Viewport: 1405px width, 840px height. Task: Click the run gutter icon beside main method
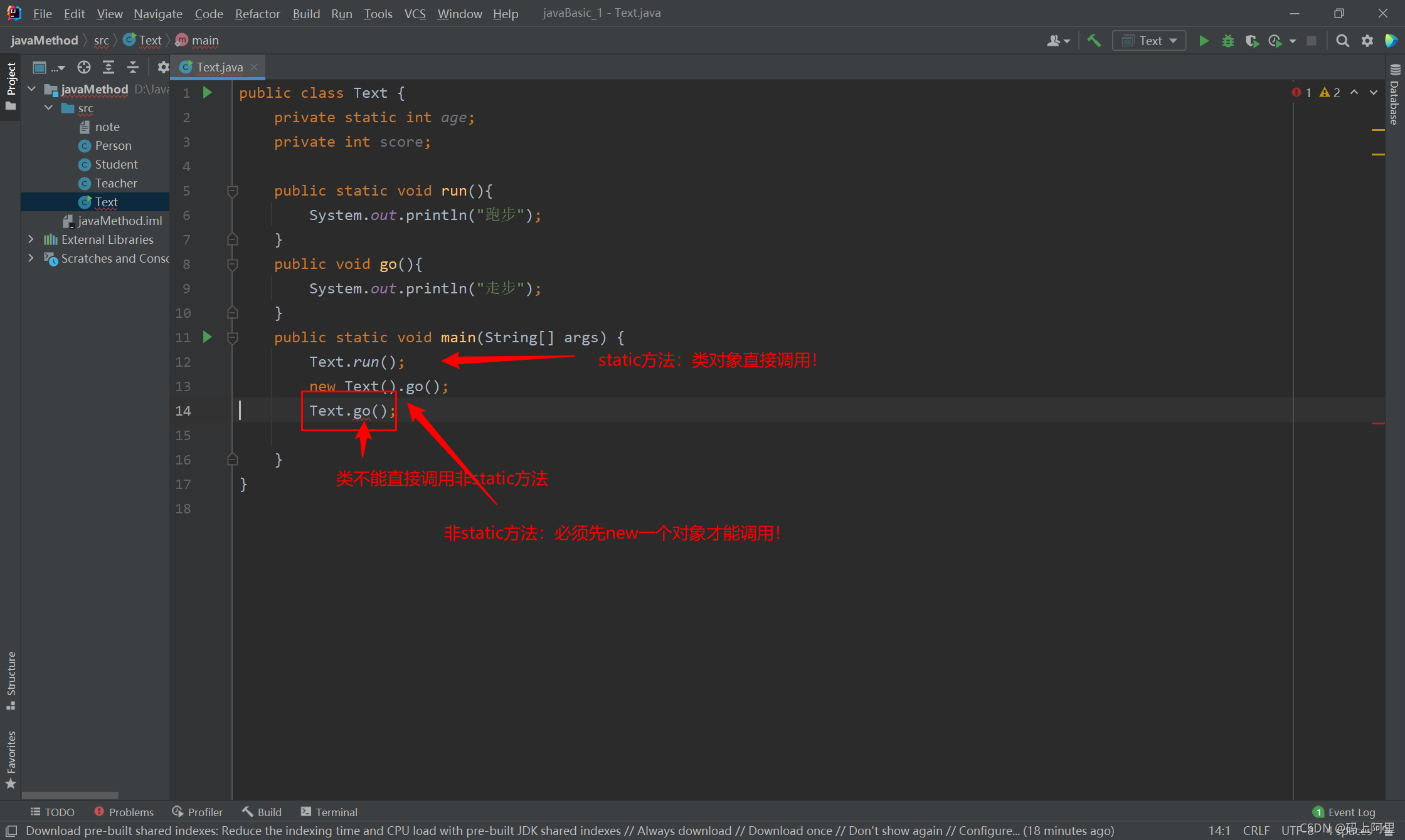(x=207, y=337)
